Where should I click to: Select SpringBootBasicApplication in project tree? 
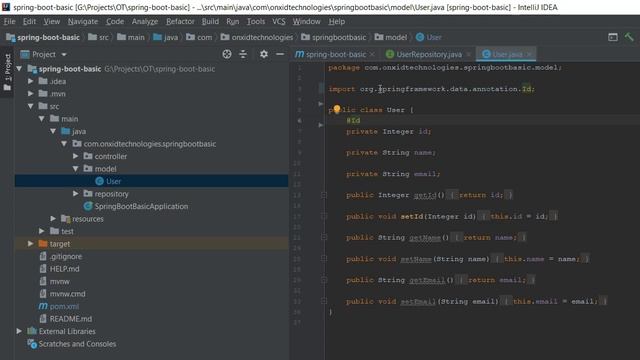[141, 206]
